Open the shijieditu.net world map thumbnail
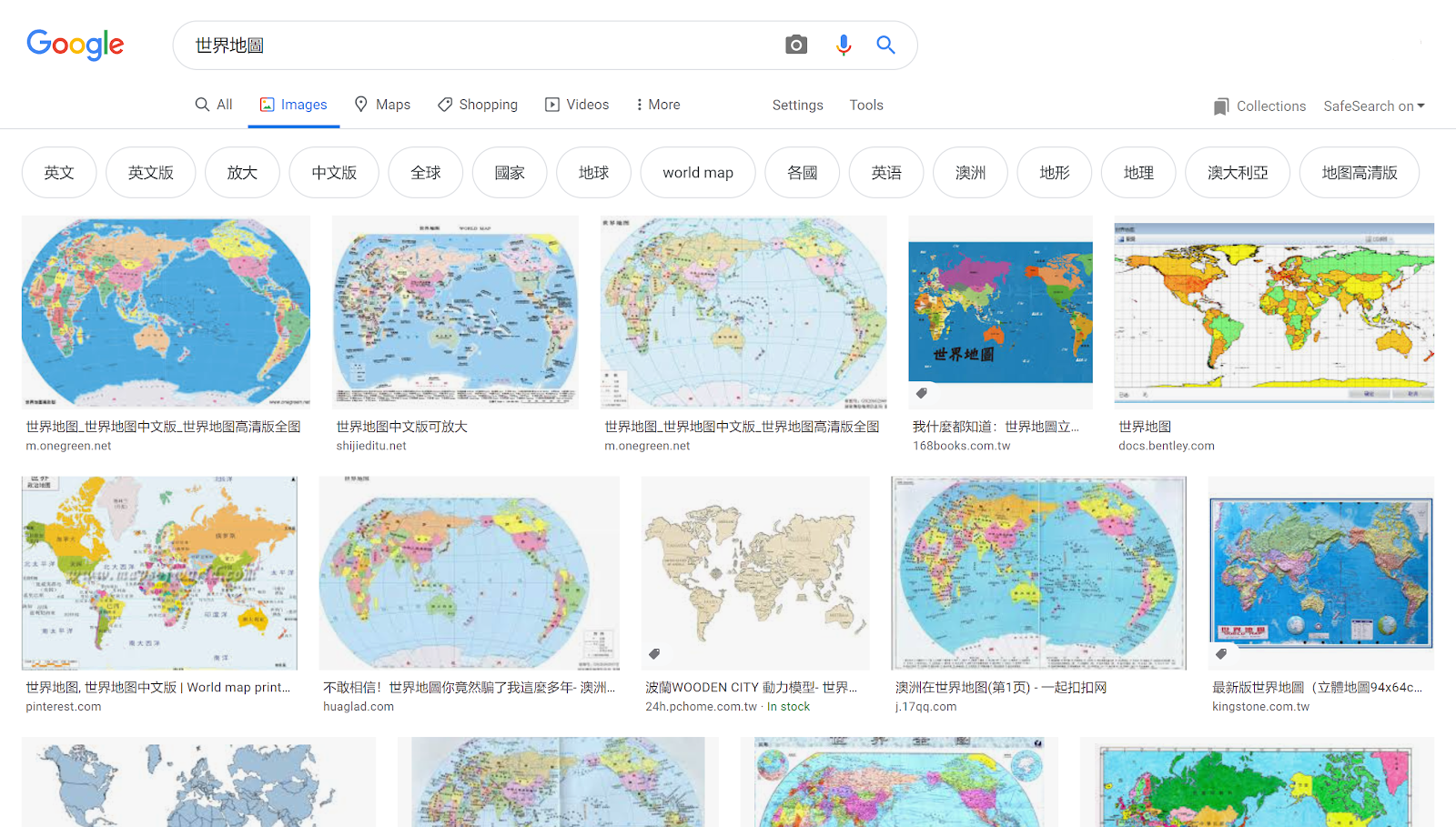 (x=455, y=312)
